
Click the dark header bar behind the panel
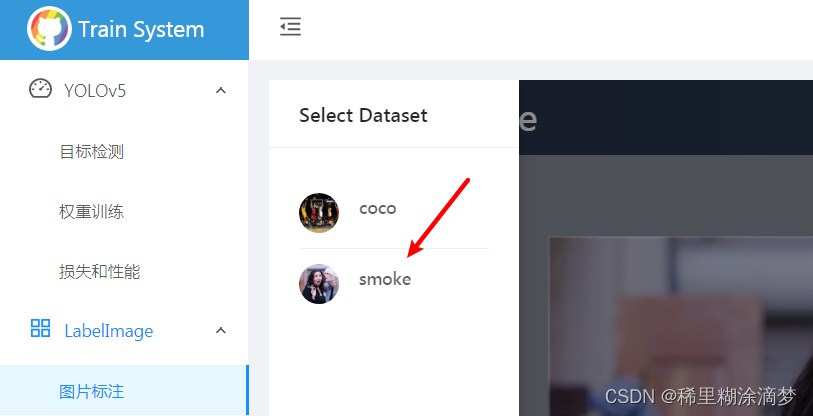tap(666, 117)
